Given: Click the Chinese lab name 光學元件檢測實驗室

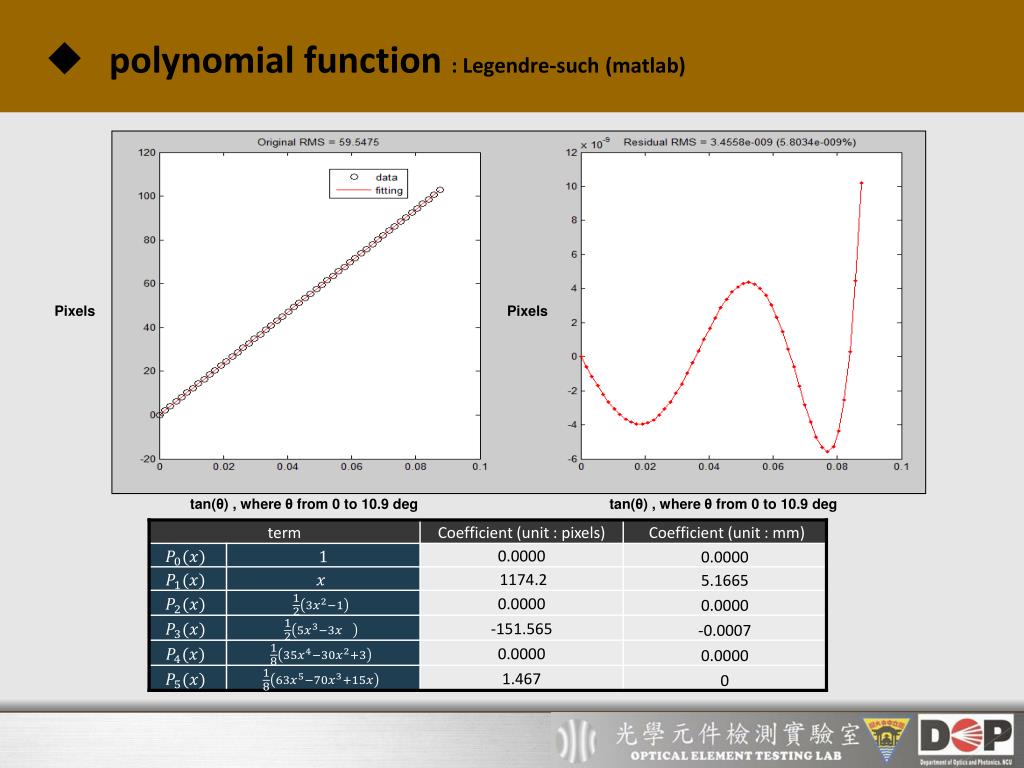Looking at the screenshot, I should pos(737,733).
